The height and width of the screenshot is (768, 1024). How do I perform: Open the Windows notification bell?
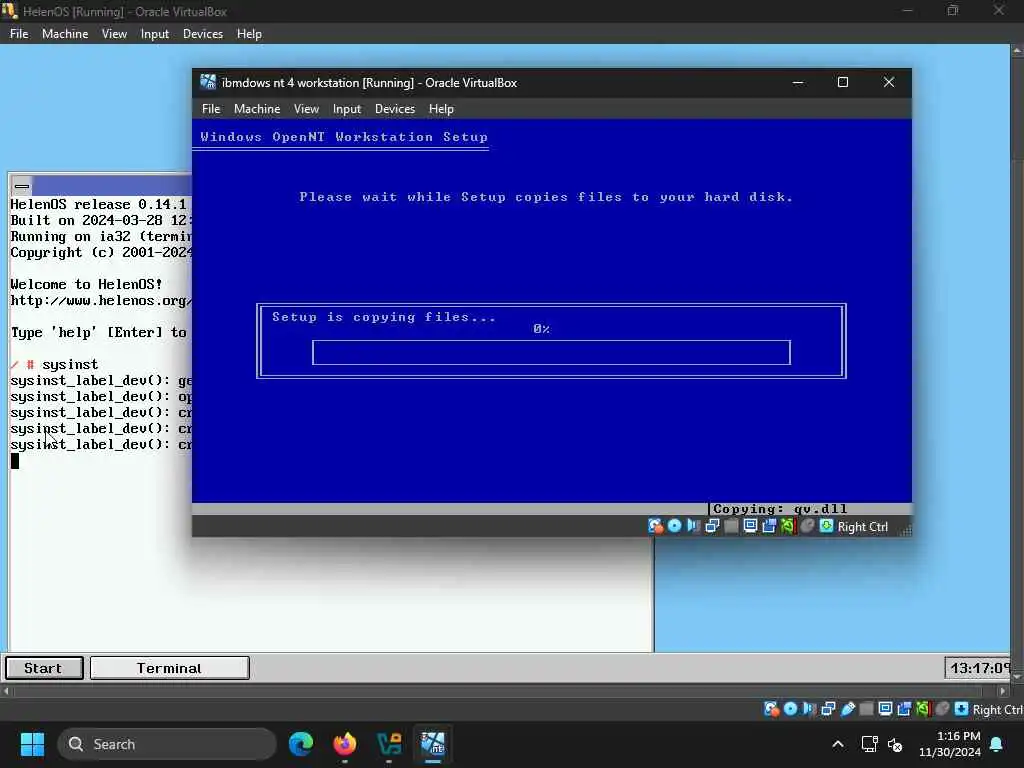997,744
